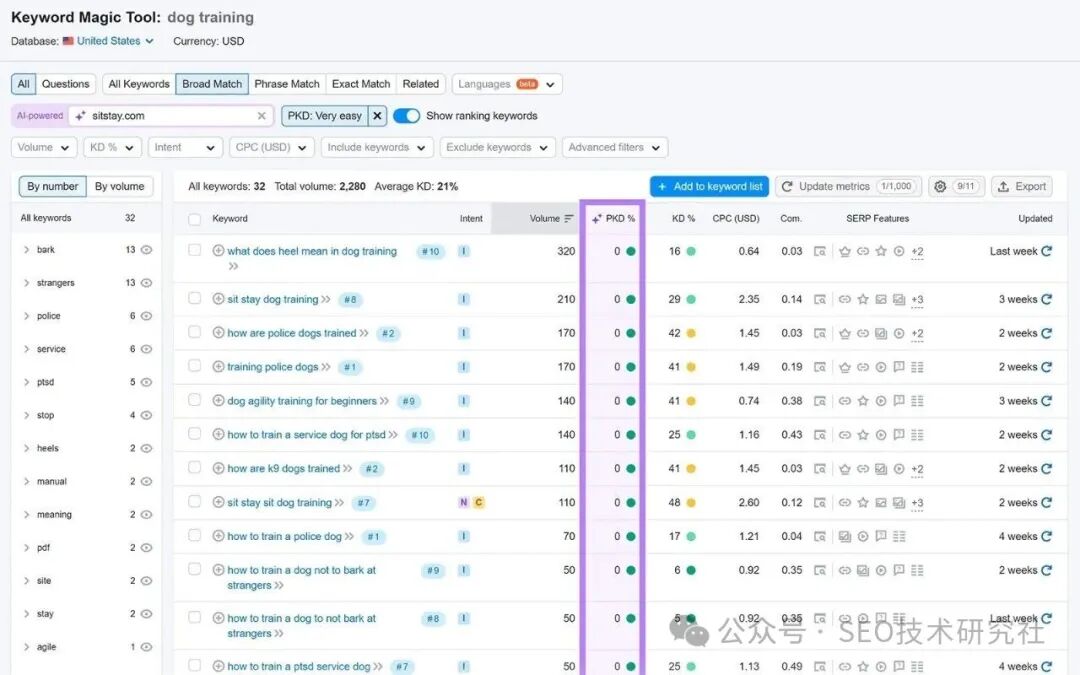Screen dimensions: 1080x675
Task: Toggle eye icon for 'ptsd' group
Action: [x=147, y=382]
